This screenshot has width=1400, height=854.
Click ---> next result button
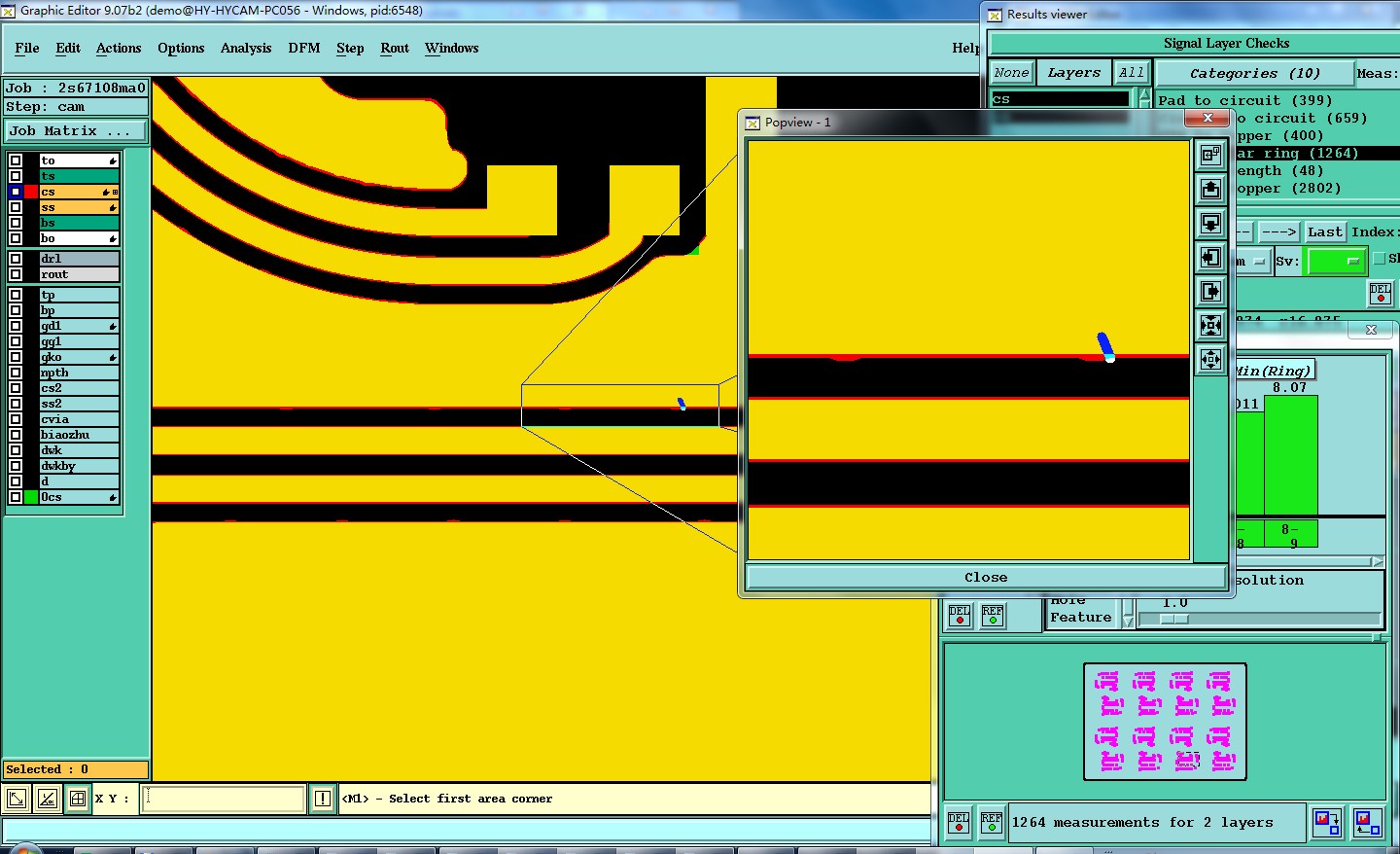(1279, 231)
